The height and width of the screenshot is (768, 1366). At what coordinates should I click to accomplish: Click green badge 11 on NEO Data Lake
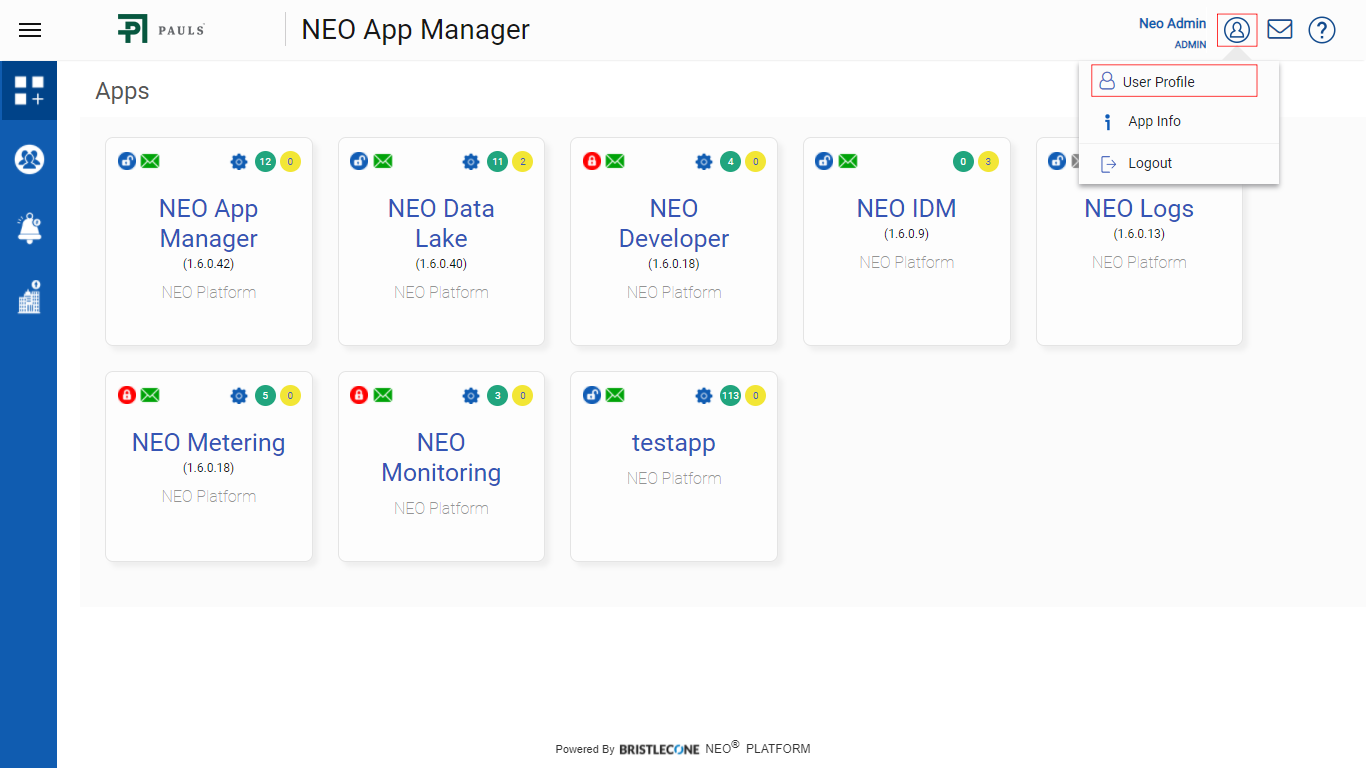coord(498,161)
